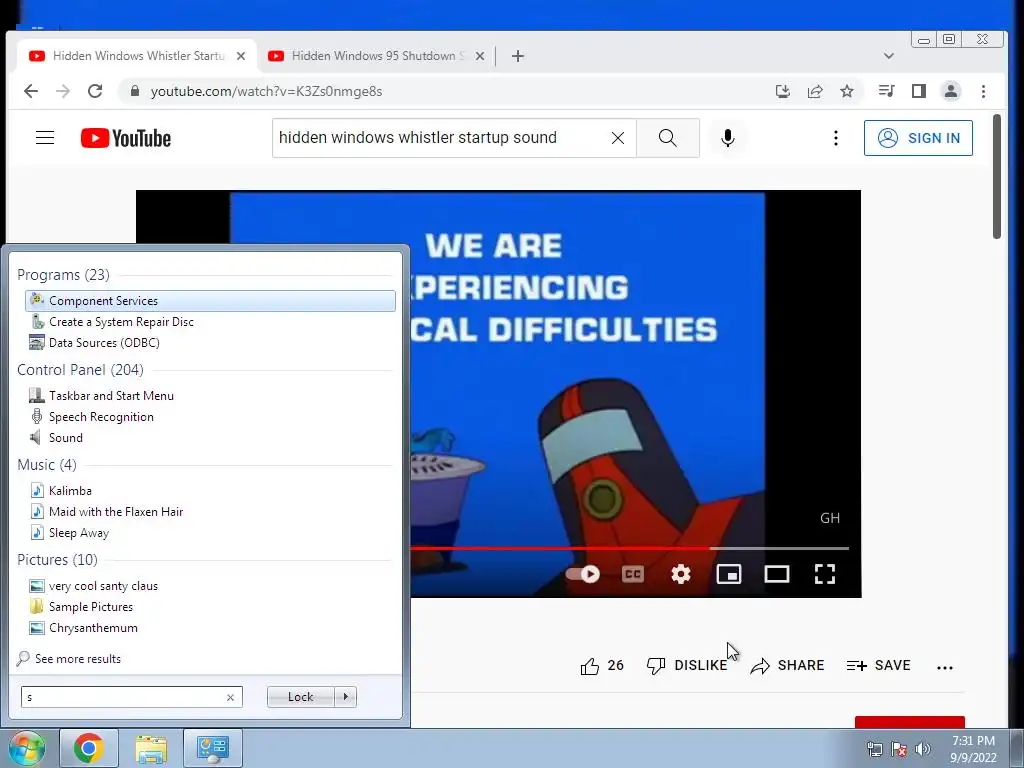Open a new Chrome tab
The height and width of the screenshot is (768, 1024).
point(518,56)
